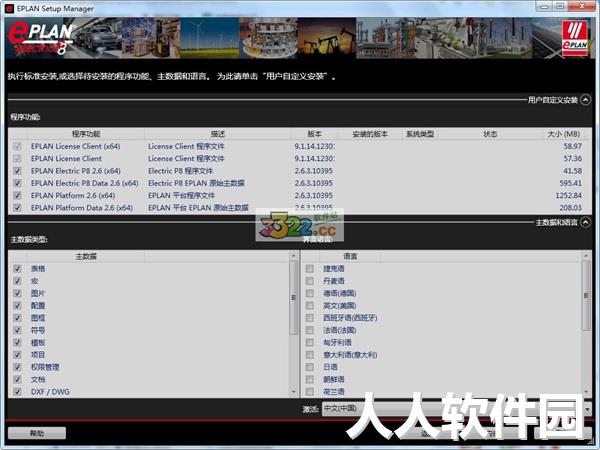
Task: Click language list scroll-up arrow
Action: (586, 256)
